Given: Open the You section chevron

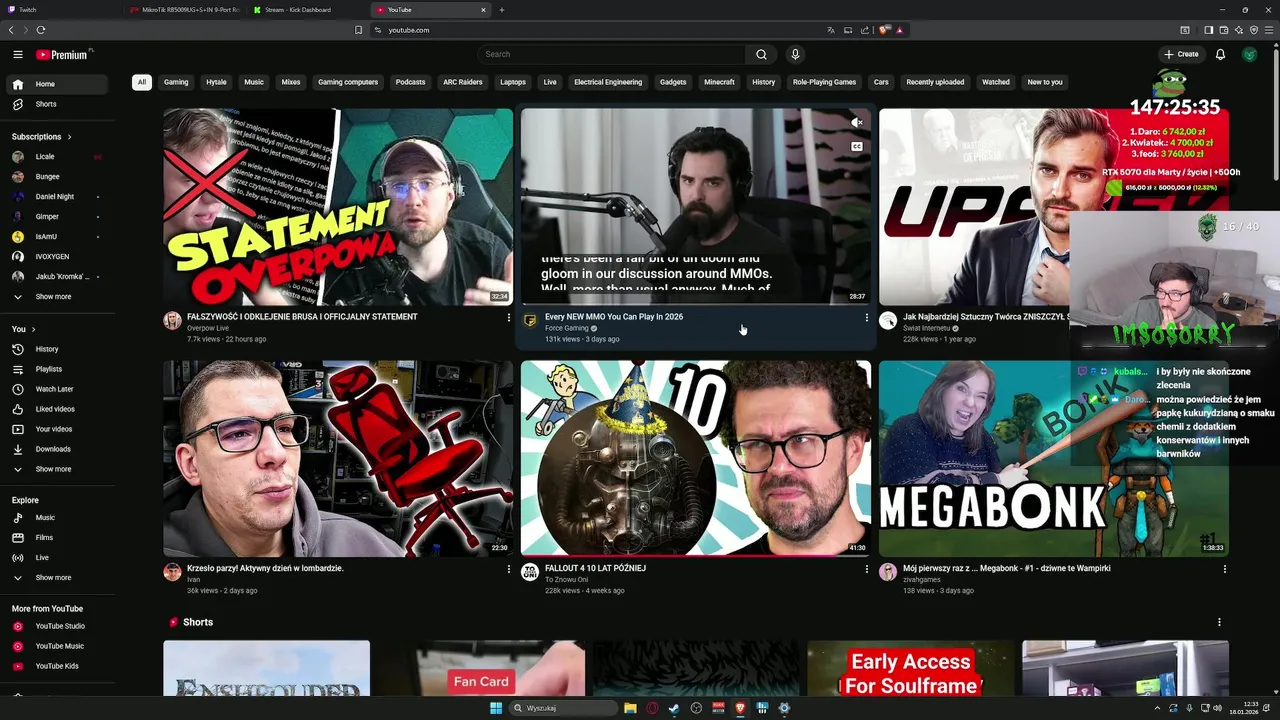Looking at the screenshot, I should [x=33, y=329].
